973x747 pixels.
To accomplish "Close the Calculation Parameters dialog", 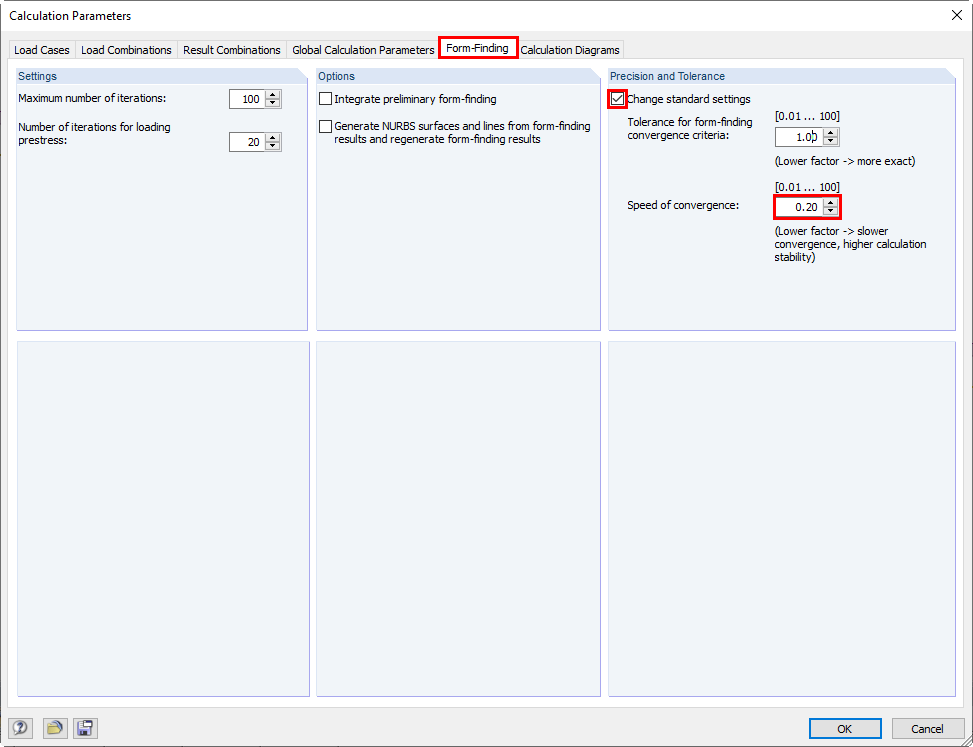I will click(x=957, y=16).
